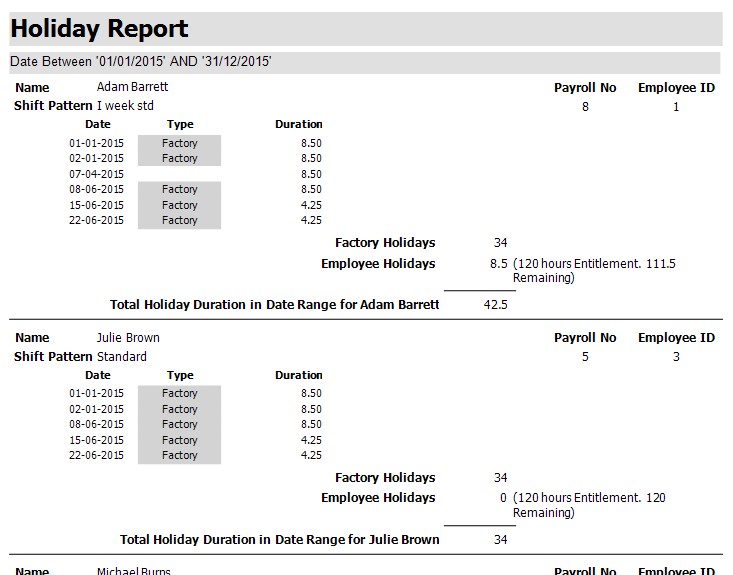This screenshot has height=575, width=733.
Task: Click Adam Barrett's Employee Holidays value 8.5
Action: pyautogui.click(x=497, y=264)
